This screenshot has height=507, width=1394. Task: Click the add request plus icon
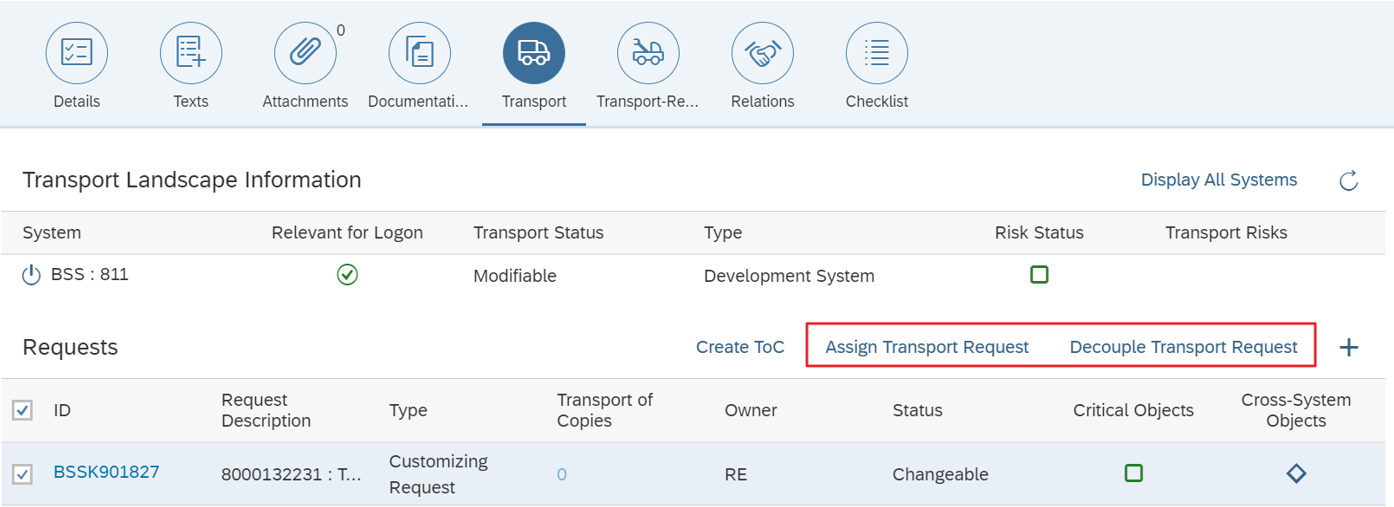coord(1348,347)
